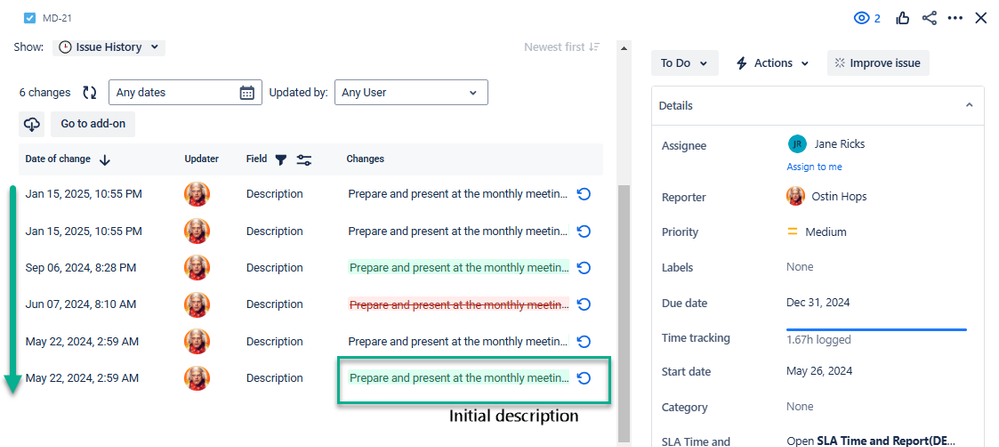Viewport: 999px width, 447px height.
Task: Restore the Sep 06, 2024 description change
Action: (x=584, y=268)
